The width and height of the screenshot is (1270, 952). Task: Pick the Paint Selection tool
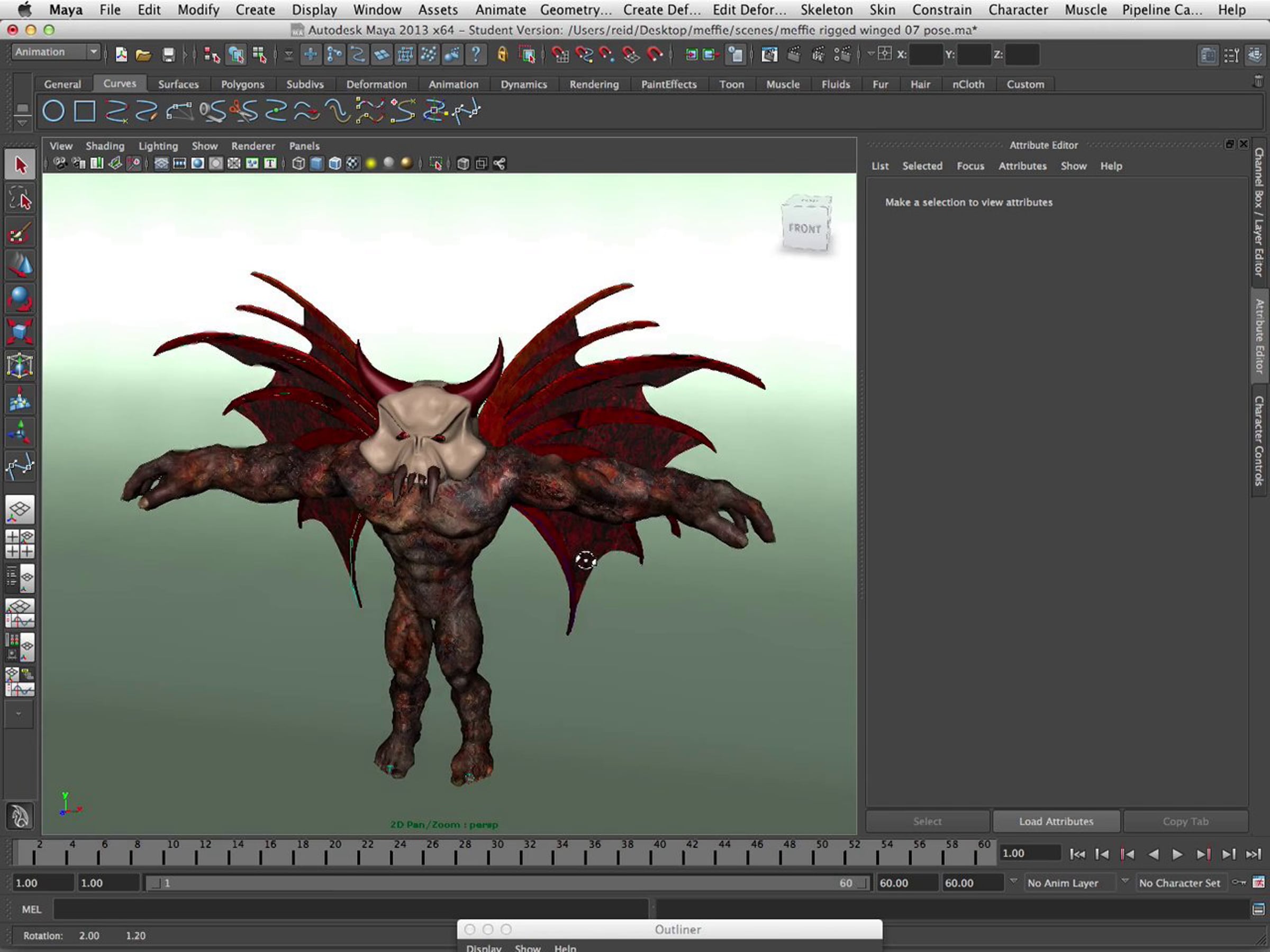click(20, 232)
